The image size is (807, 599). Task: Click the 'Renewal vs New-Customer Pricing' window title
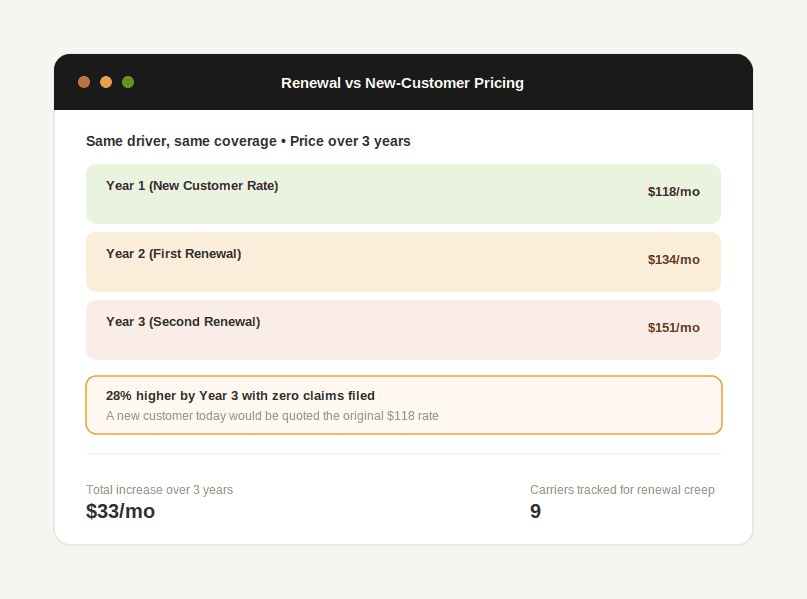(x=402, y=83)
